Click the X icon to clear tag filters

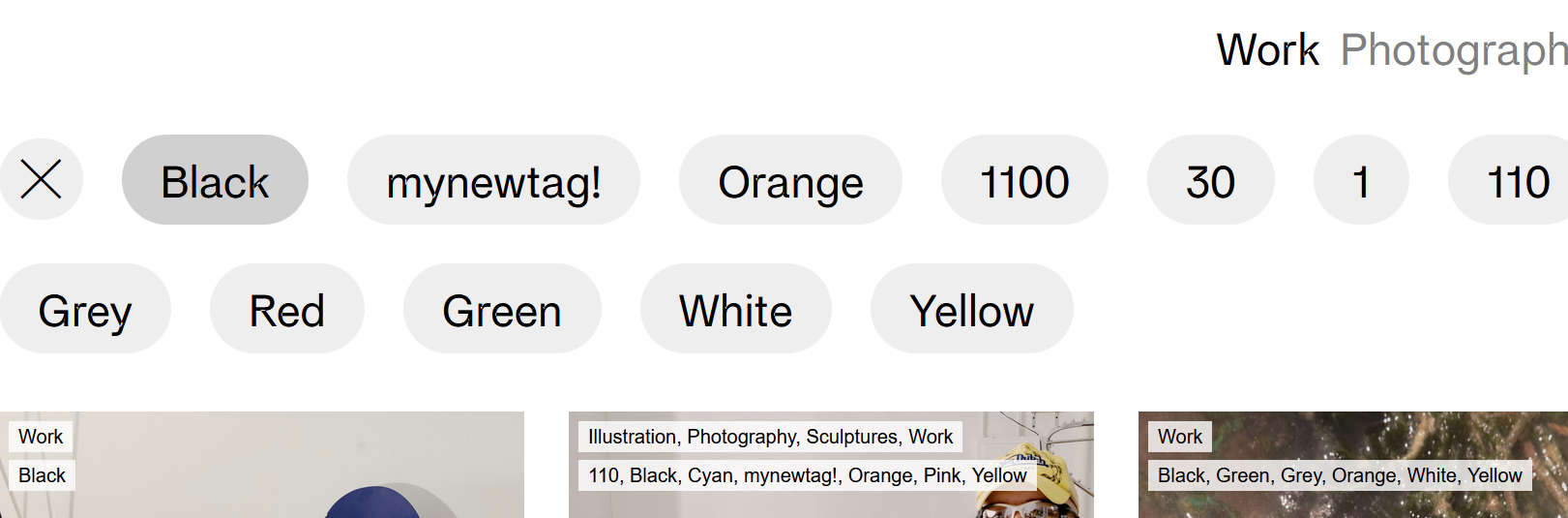(x=41, y=179)
